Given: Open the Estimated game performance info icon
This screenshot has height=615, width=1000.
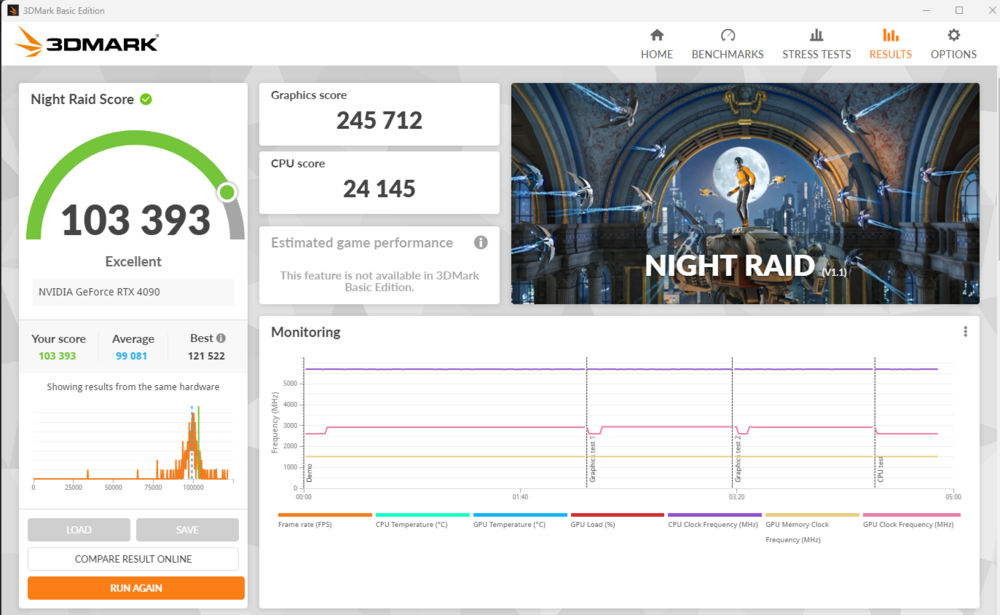Looking at the screenshot, I should (481, 242).
